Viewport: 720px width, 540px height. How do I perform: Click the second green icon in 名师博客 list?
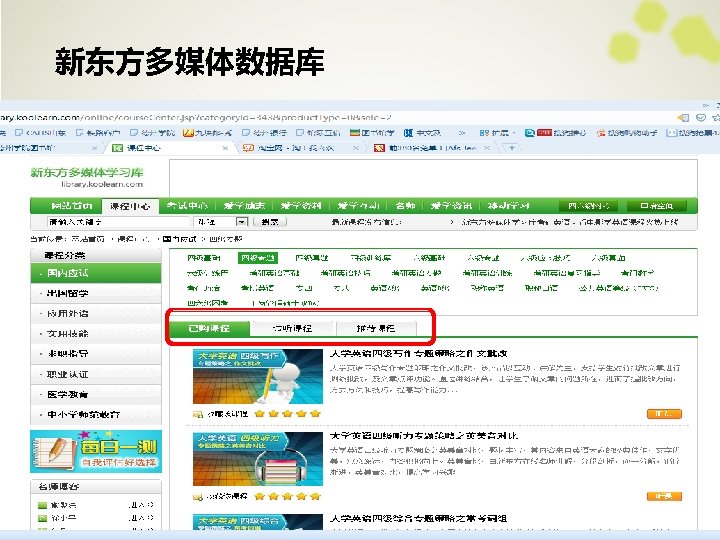42,518
